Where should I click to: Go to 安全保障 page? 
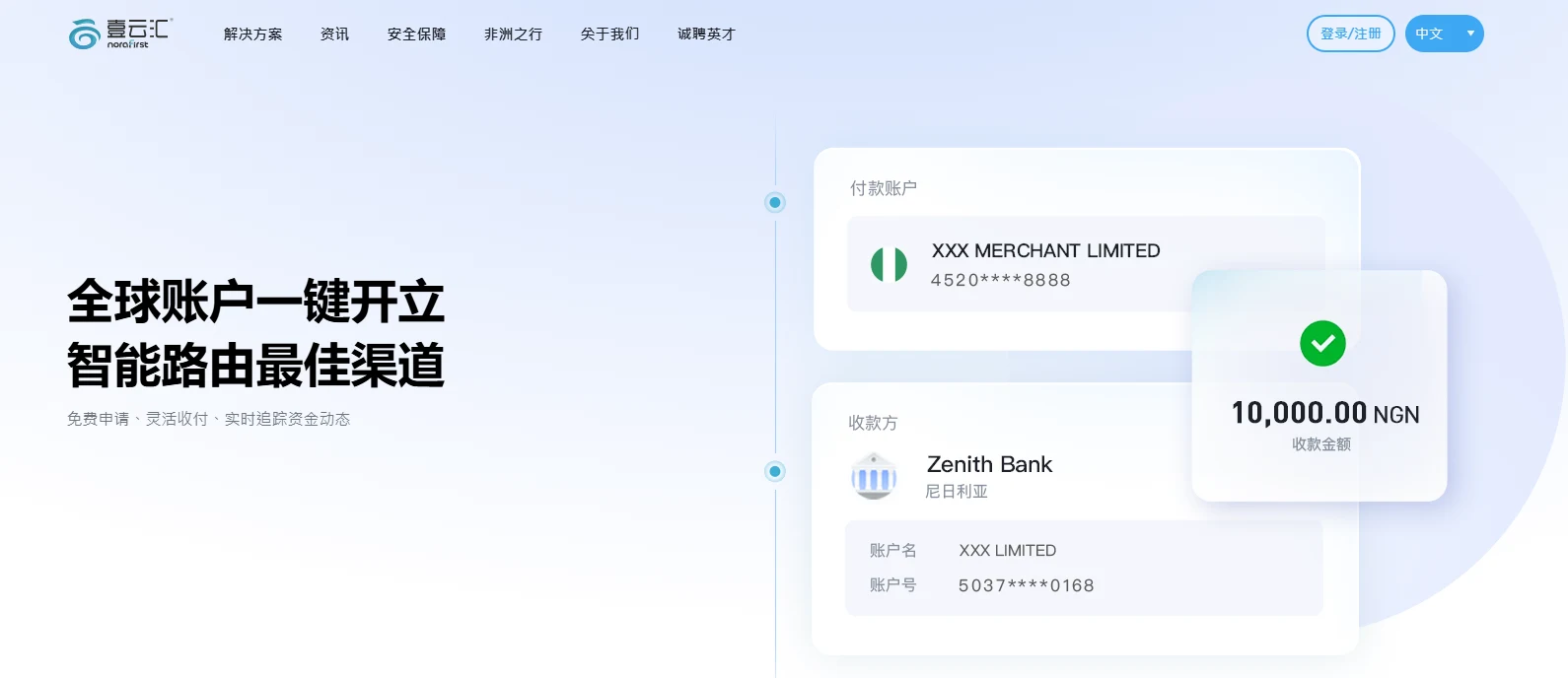417,34
